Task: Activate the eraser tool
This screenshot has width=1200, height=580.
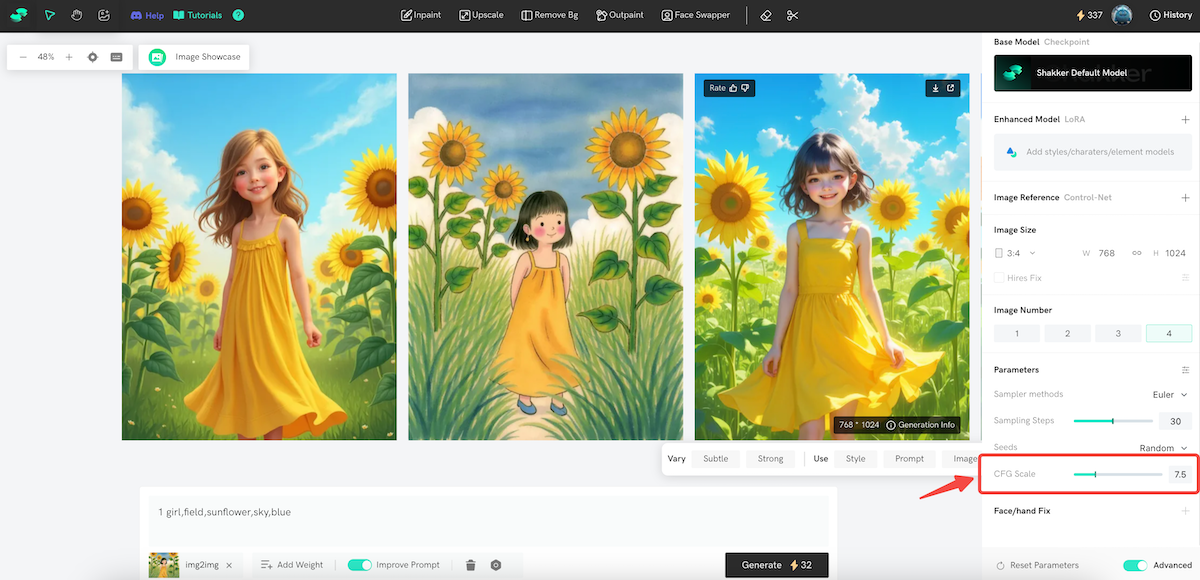Action: click(x=765, y=15)
